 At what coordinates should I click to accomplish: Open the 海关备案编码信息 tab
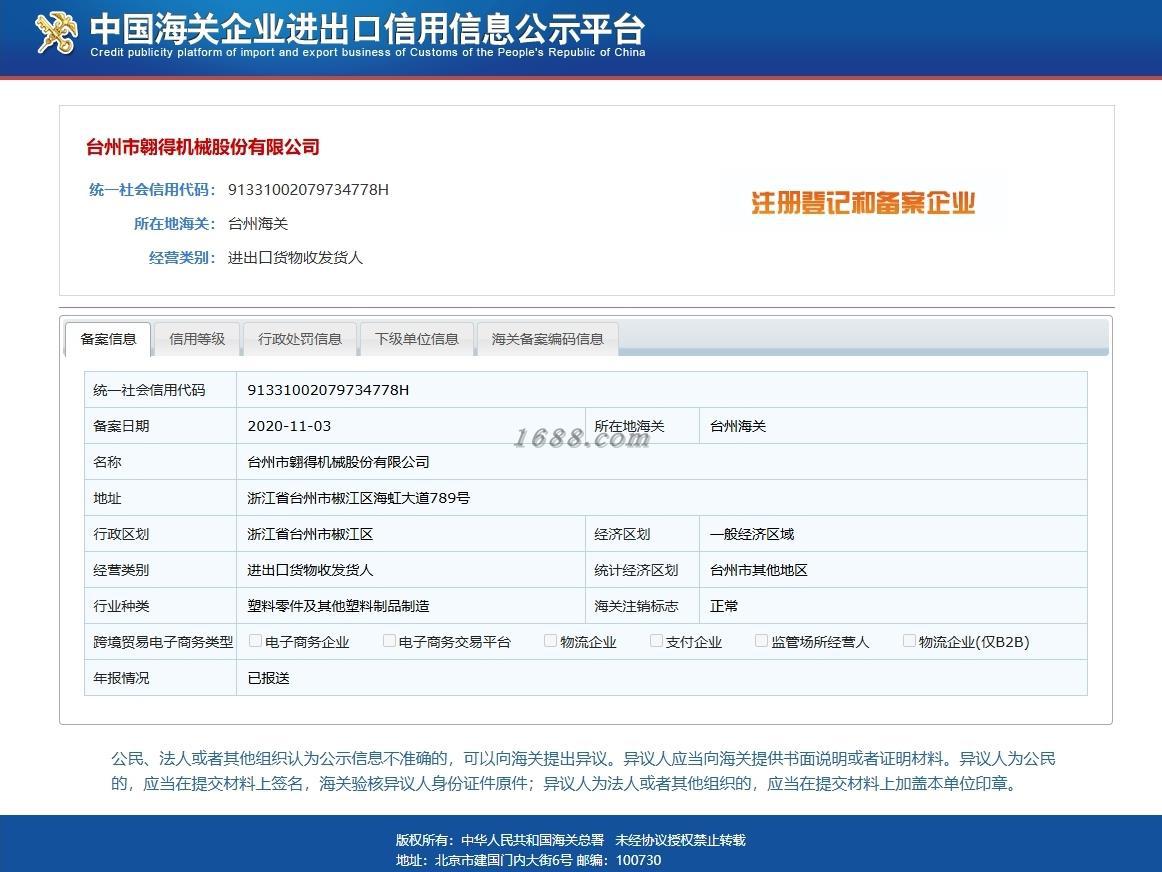(548, 339)
